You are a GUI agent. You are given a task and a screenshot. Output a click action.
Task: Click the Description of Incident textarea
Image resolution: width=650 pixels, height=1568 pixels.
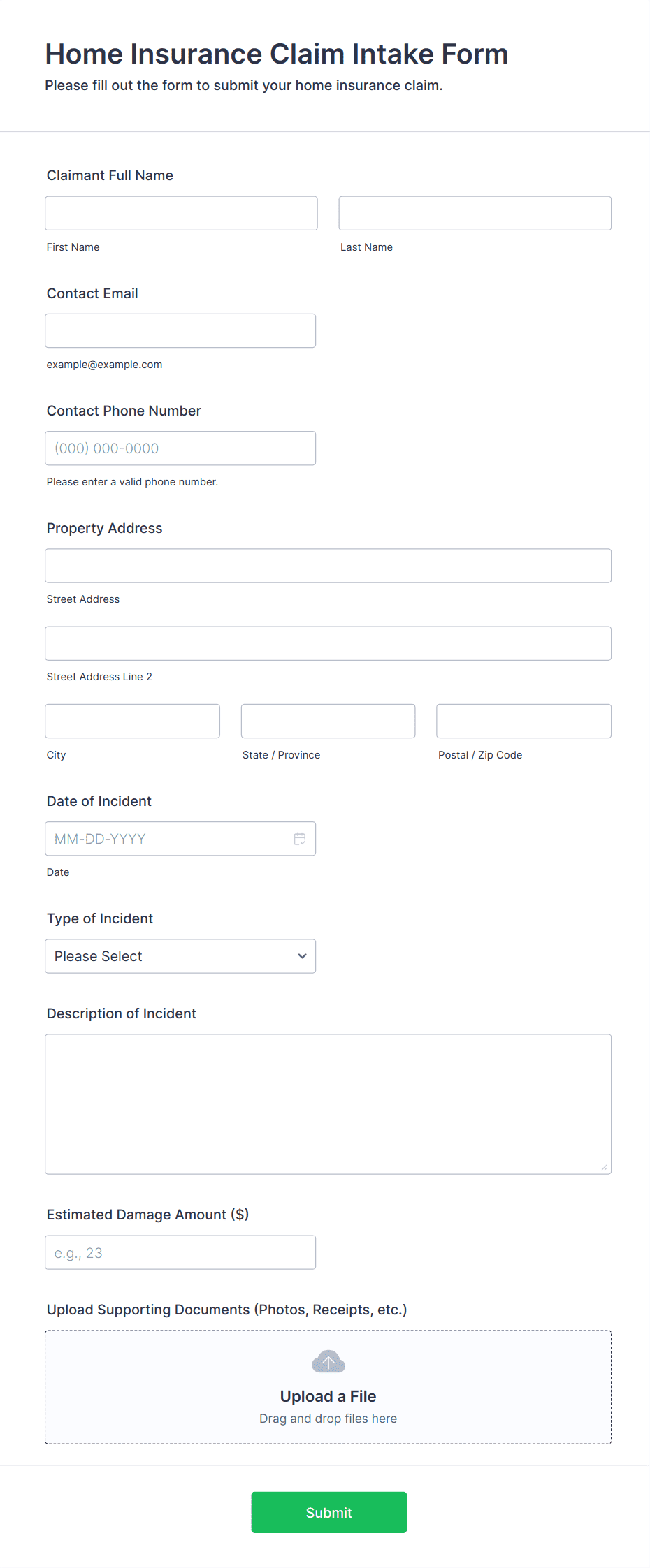click(x=327, y=1104)
